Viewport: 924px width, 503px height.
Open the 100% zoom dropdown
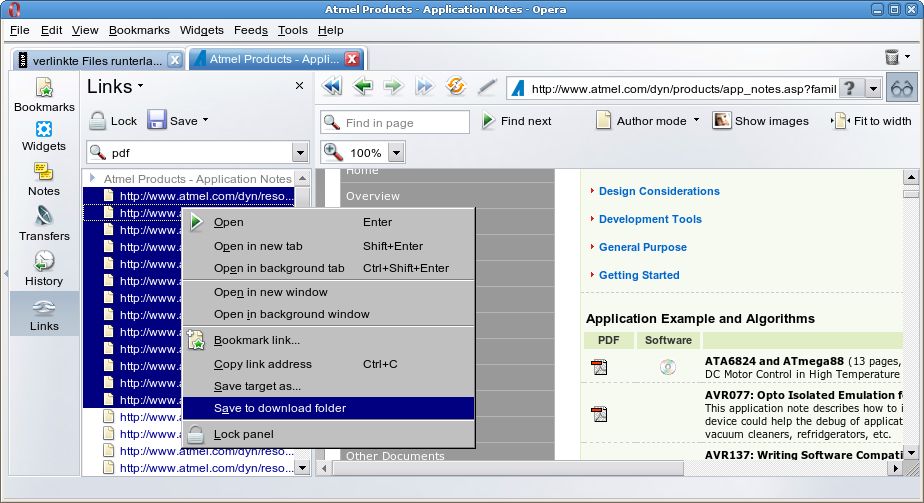point(397,153)
